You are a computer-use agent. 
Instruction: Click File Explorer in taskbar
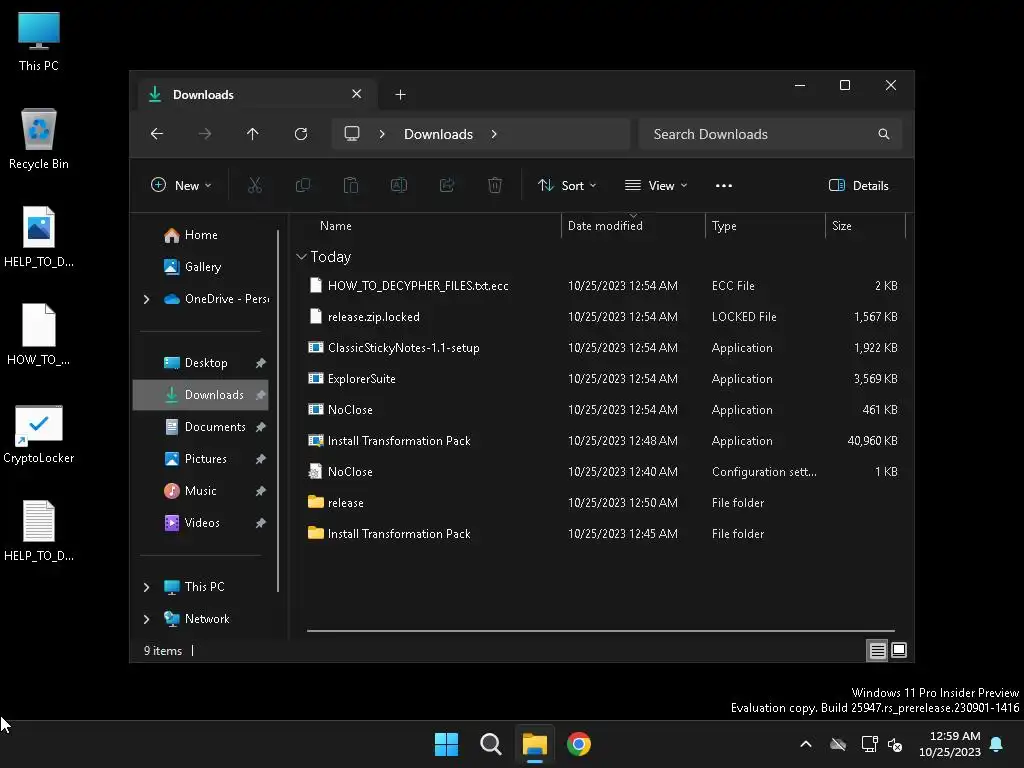[535, 744]
